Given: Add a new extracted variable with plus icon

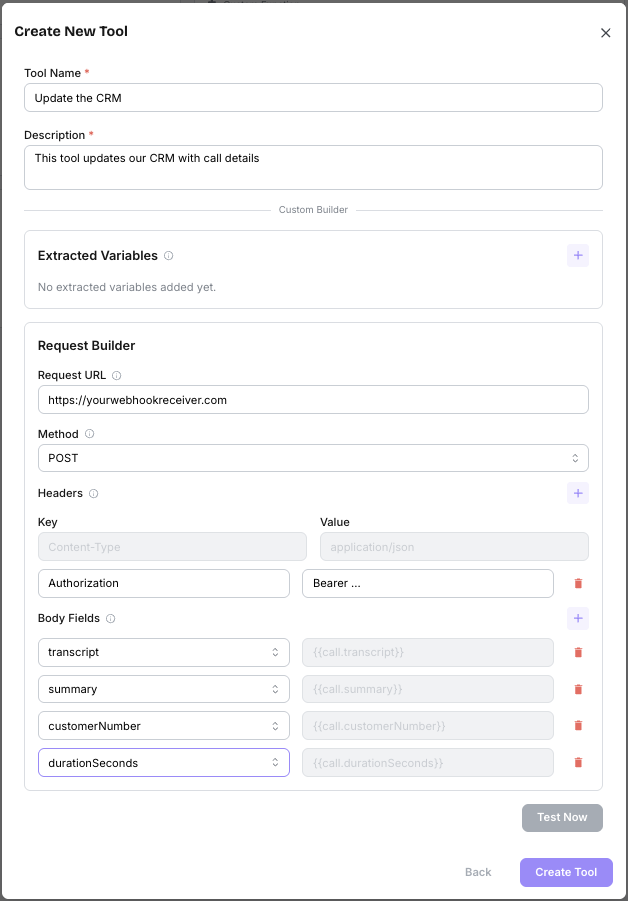Looking at the screenshot, I should 577,256.
